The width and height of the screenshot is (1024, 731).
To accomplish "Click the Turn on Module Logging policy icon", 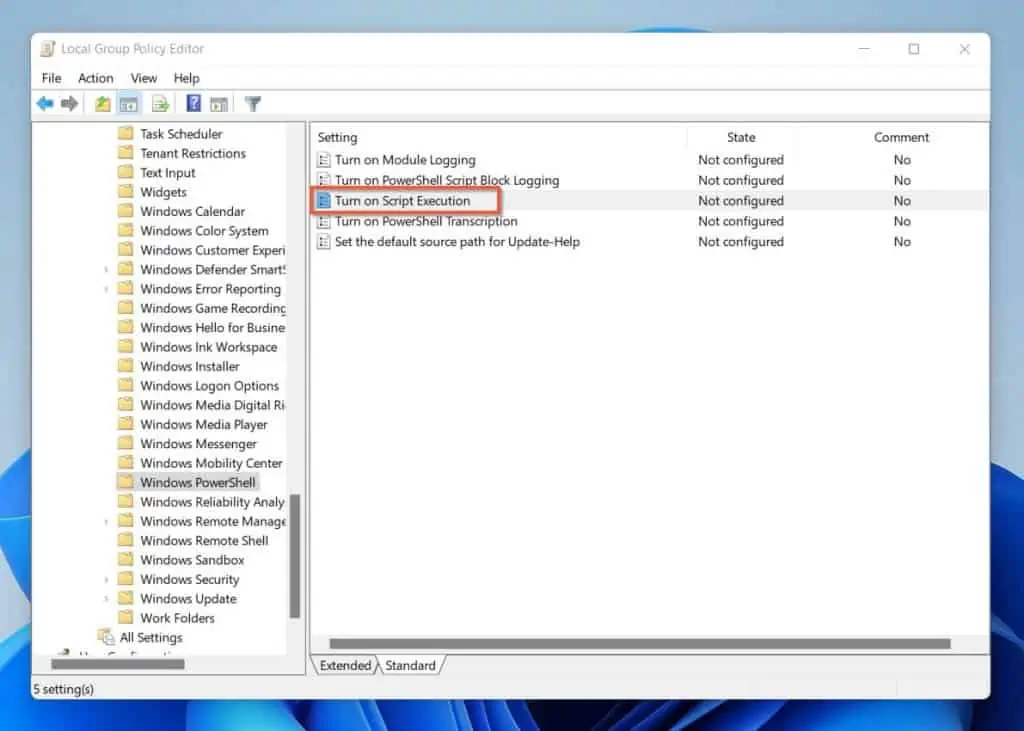I will coord(323,159).
